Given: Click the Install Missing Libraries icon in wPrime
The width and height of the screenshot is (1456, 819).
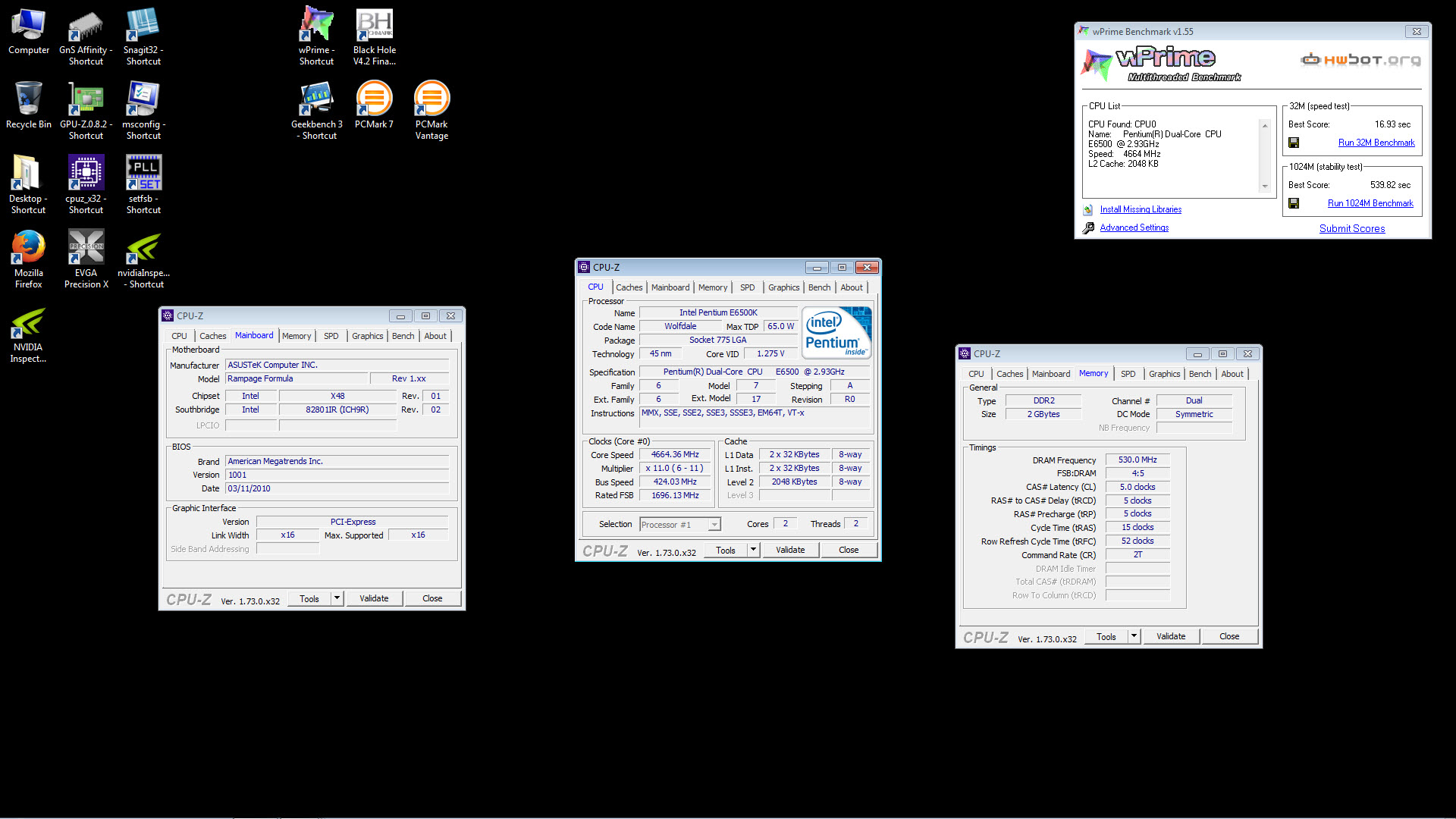Looking at the screenshot, I should pos(1087,209).
